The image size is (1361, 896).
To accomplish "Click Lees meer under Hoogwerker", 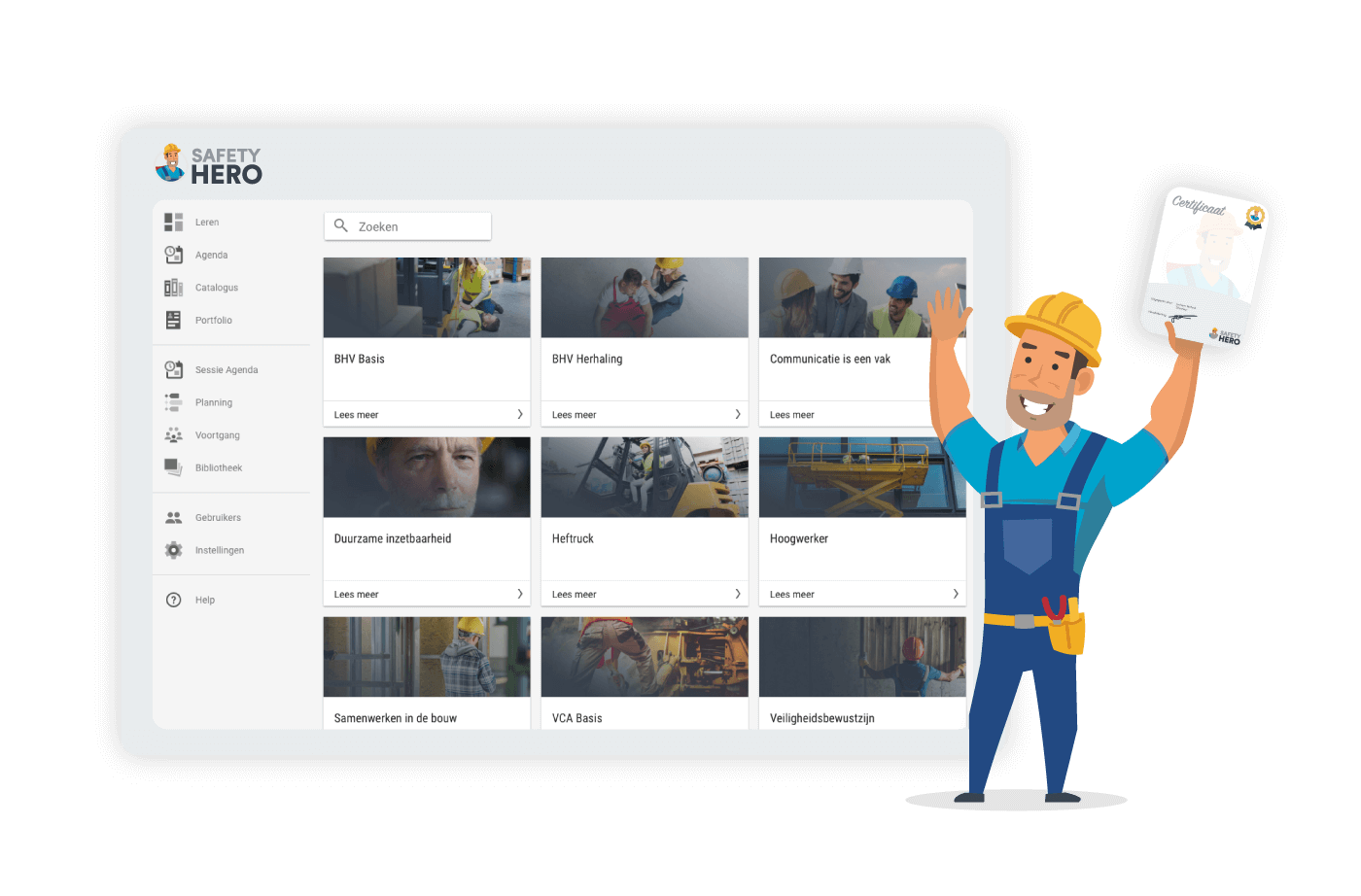I will point(791,595).
